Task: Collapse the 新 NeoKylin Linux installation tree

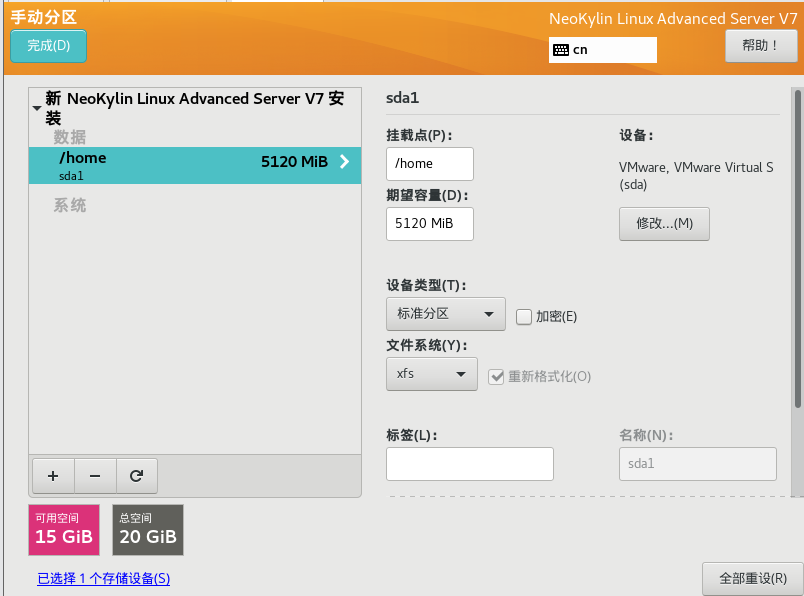Action: tap(37, 108)
